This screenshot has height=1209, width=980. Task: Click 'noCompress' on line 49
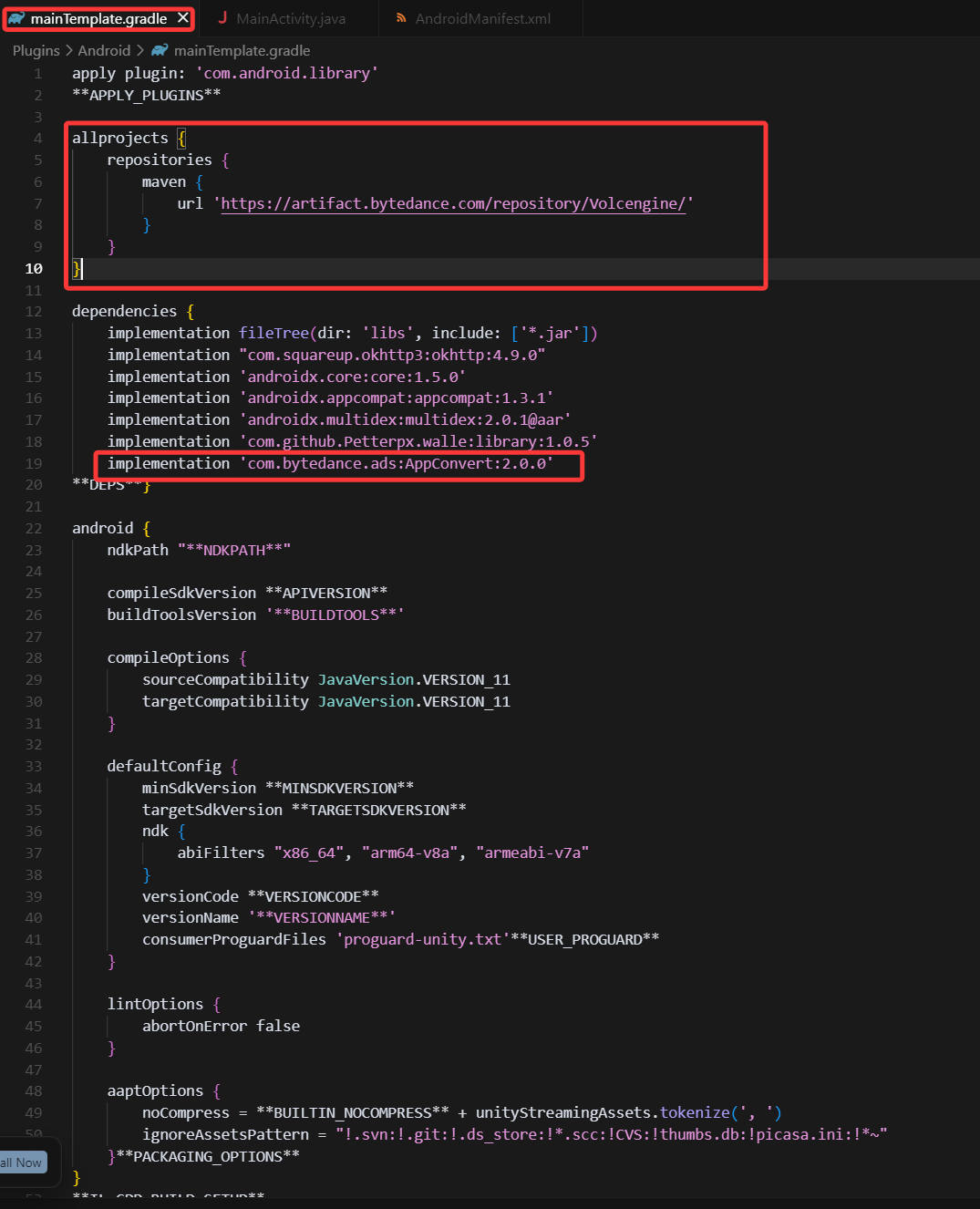pyautogui.click(x=186, y=1112)
